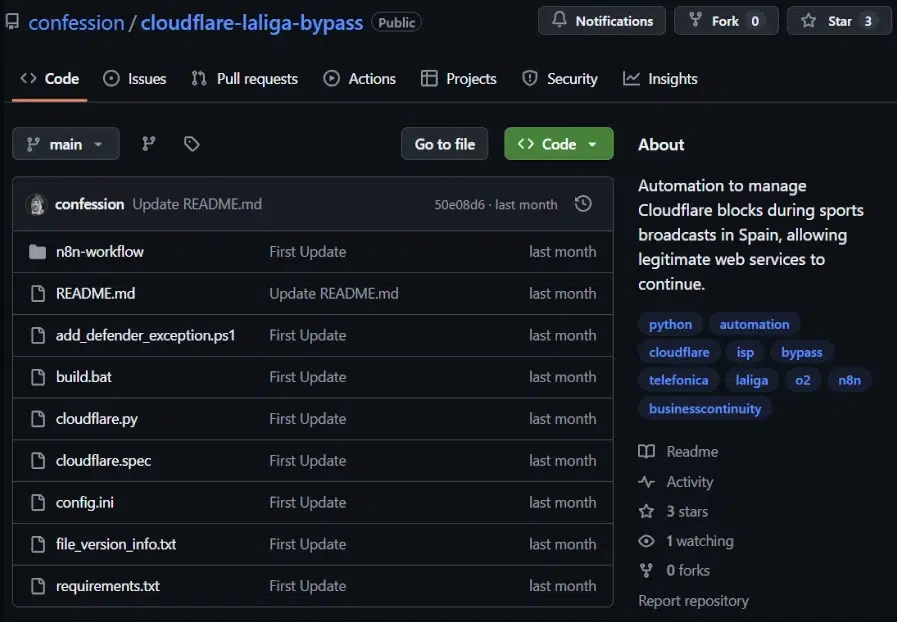Click the n8n-workflow folder icon

pos(38,252)
